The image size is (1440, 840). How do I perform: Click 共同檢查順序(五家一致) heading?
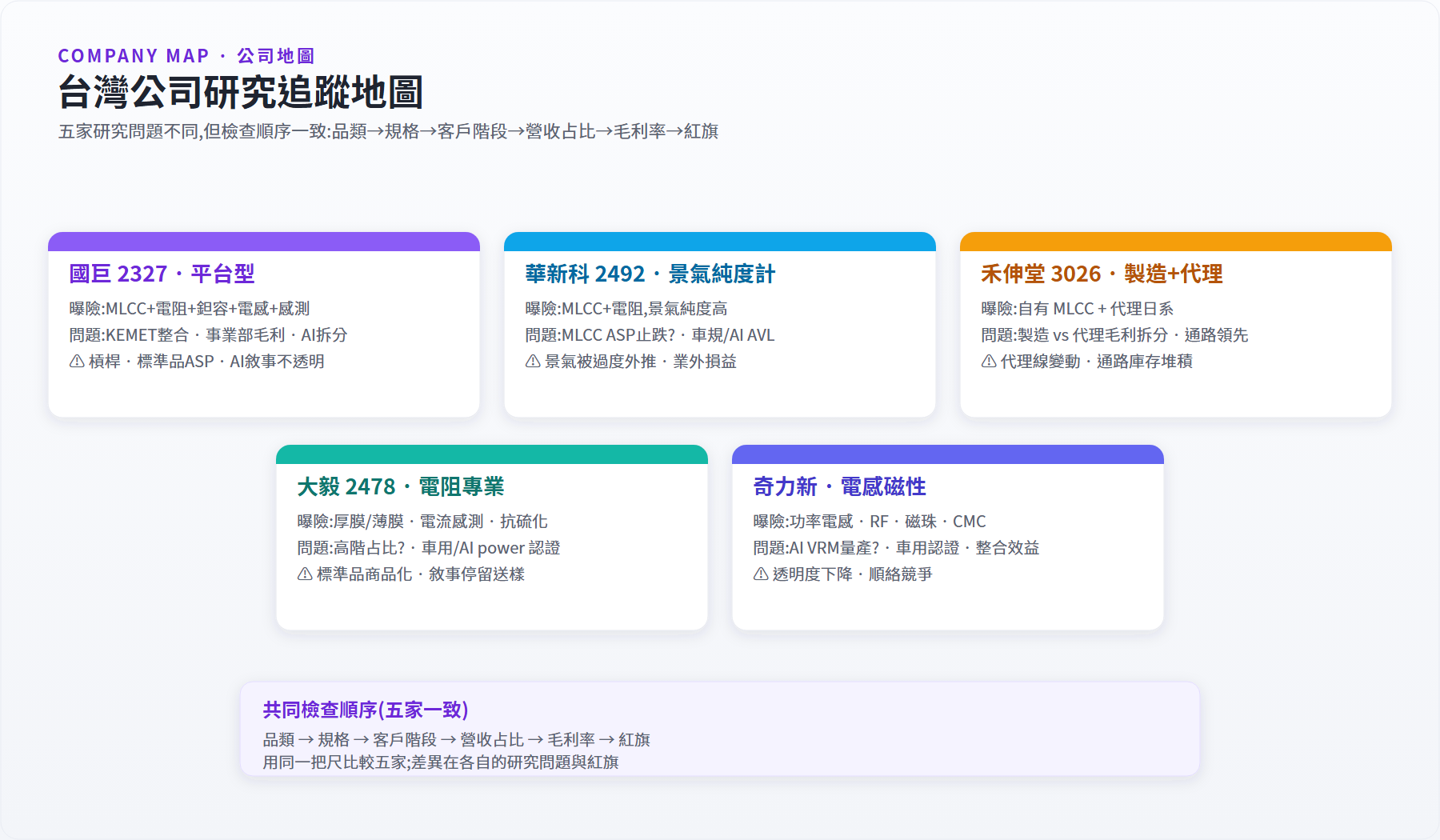(x=366, y=710)
